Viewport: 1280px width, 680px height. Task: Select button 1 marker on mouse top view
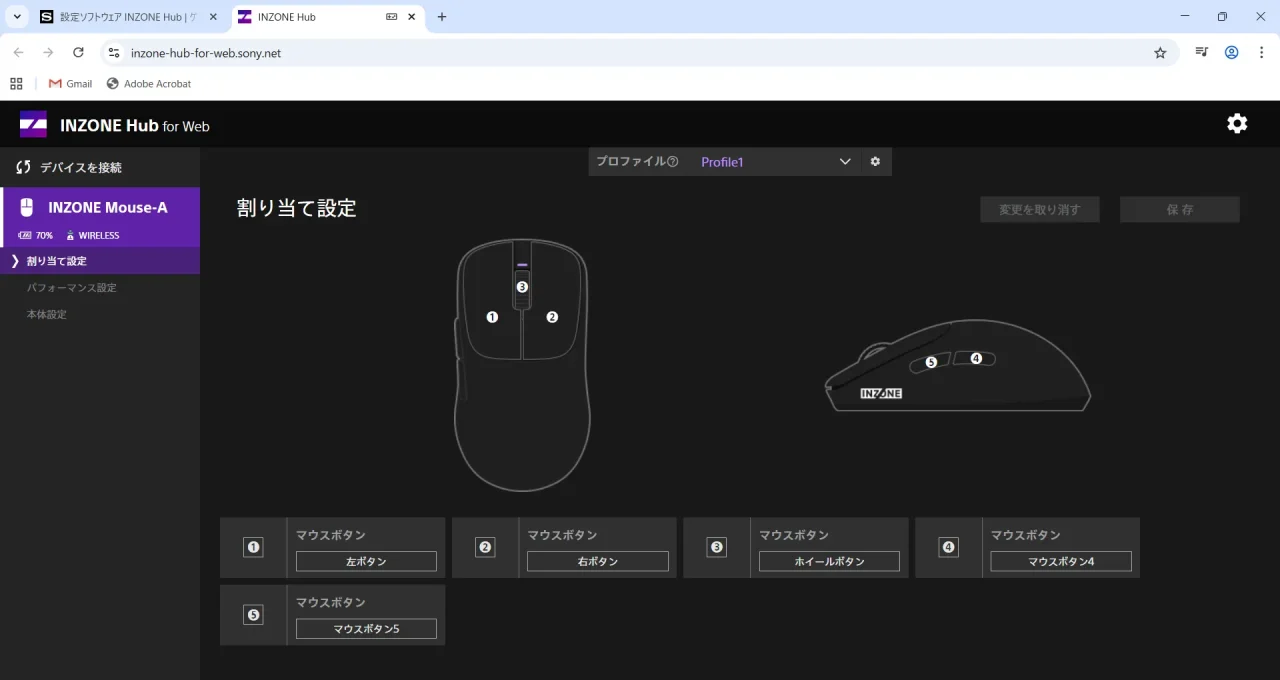click(x=492, y=317)
